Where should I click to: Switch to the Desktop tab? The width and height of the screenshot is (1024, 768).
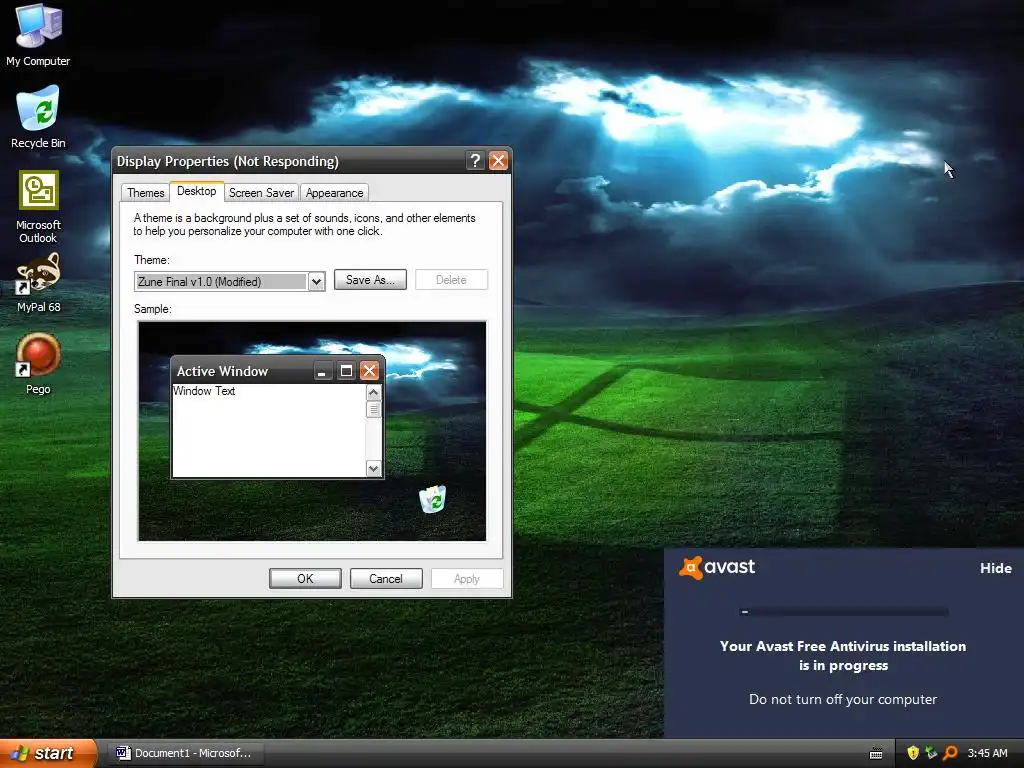197,191
